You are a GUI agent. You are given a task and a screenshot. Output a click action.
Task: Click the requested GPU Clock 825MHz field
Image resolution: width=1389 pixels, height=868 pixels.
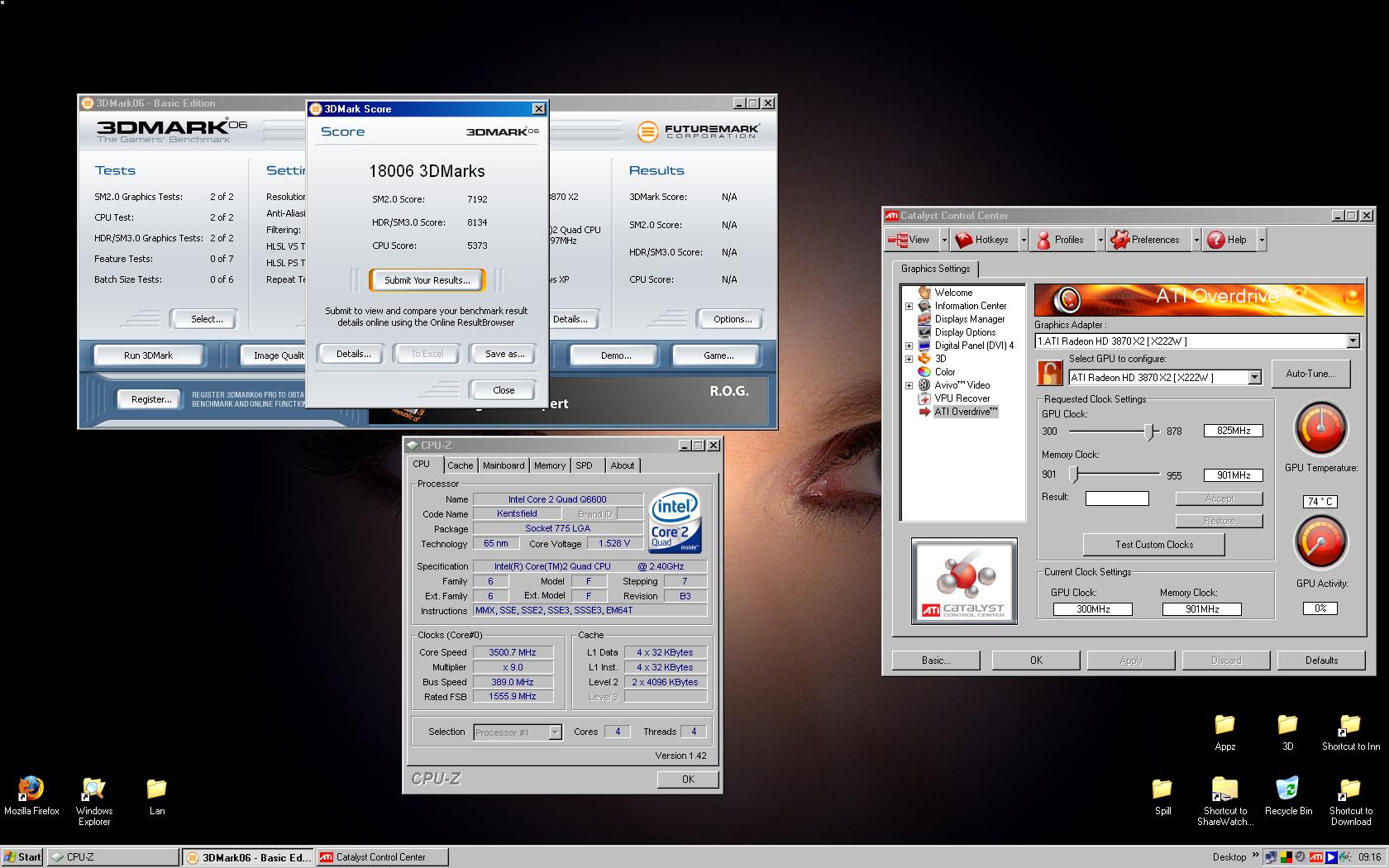coord(1233,431)
